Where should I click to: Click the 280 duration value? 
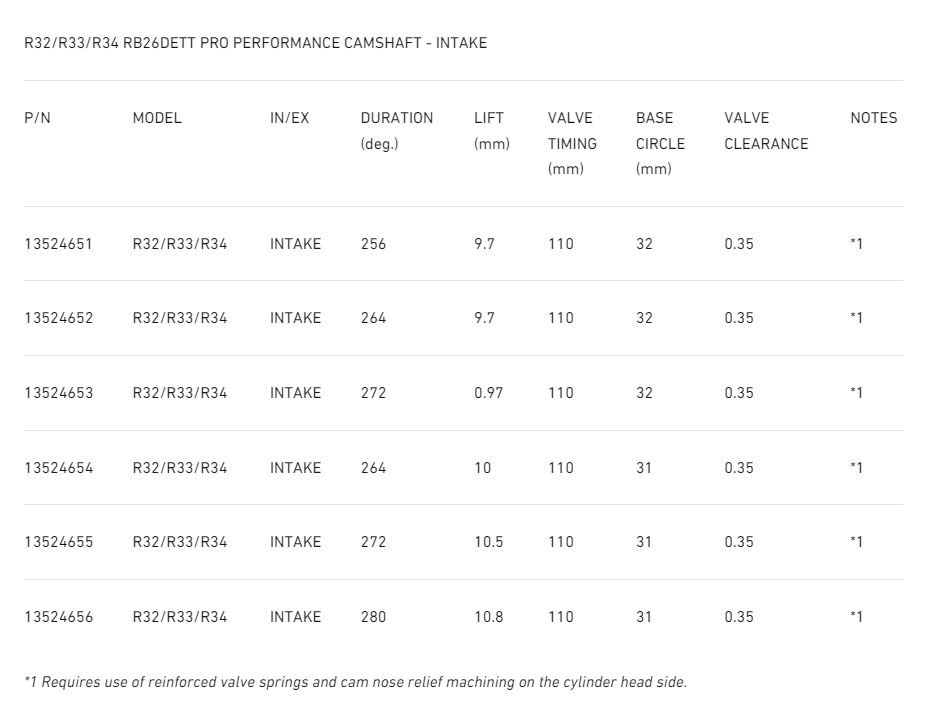[x=373, y=617]
